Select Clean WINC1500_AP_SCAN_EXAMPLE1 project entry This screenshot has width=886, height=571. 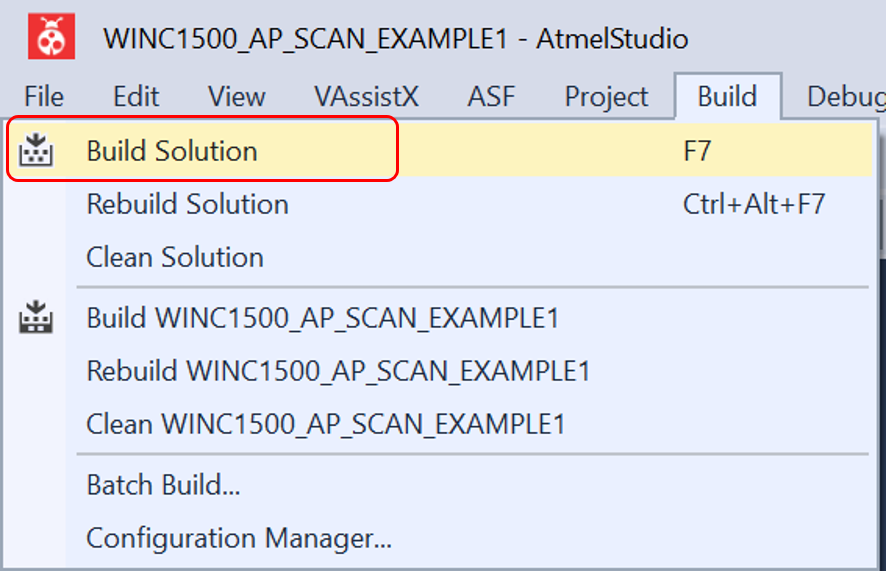(x=326, y=424)
